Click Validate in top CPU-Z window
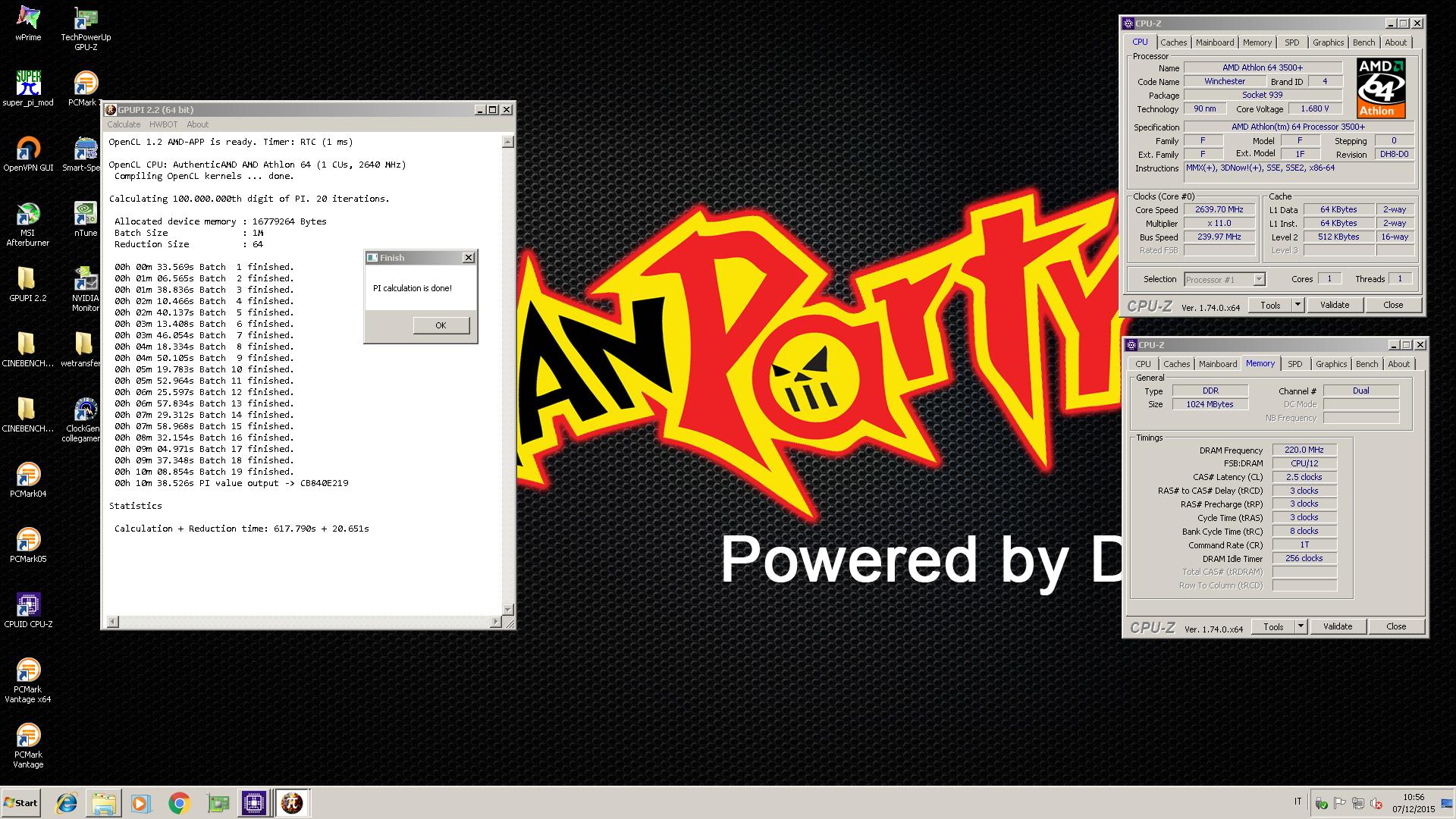This screenshot has width=1456, height=819. click(x=1335, y=305)
